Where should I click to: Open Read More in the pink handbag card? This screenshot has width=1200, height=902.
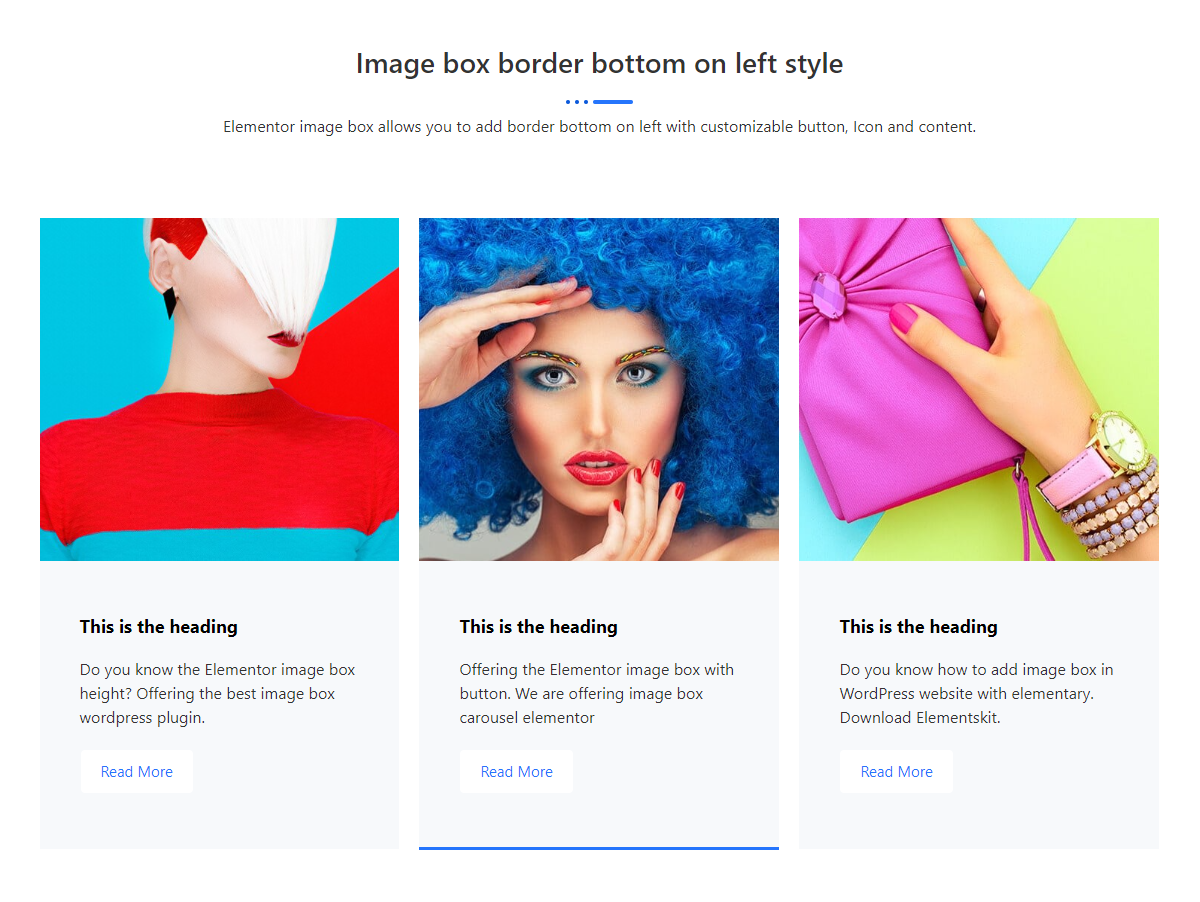[896, 772]
